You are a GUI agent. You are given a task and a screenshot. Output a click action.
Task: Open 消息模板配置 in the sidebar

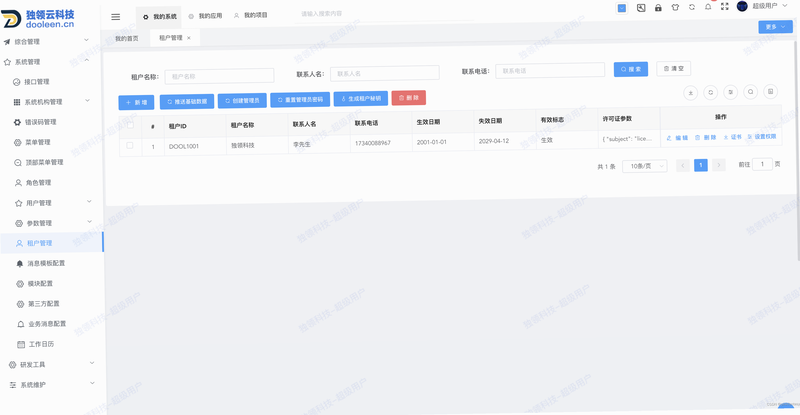[46, 263]
